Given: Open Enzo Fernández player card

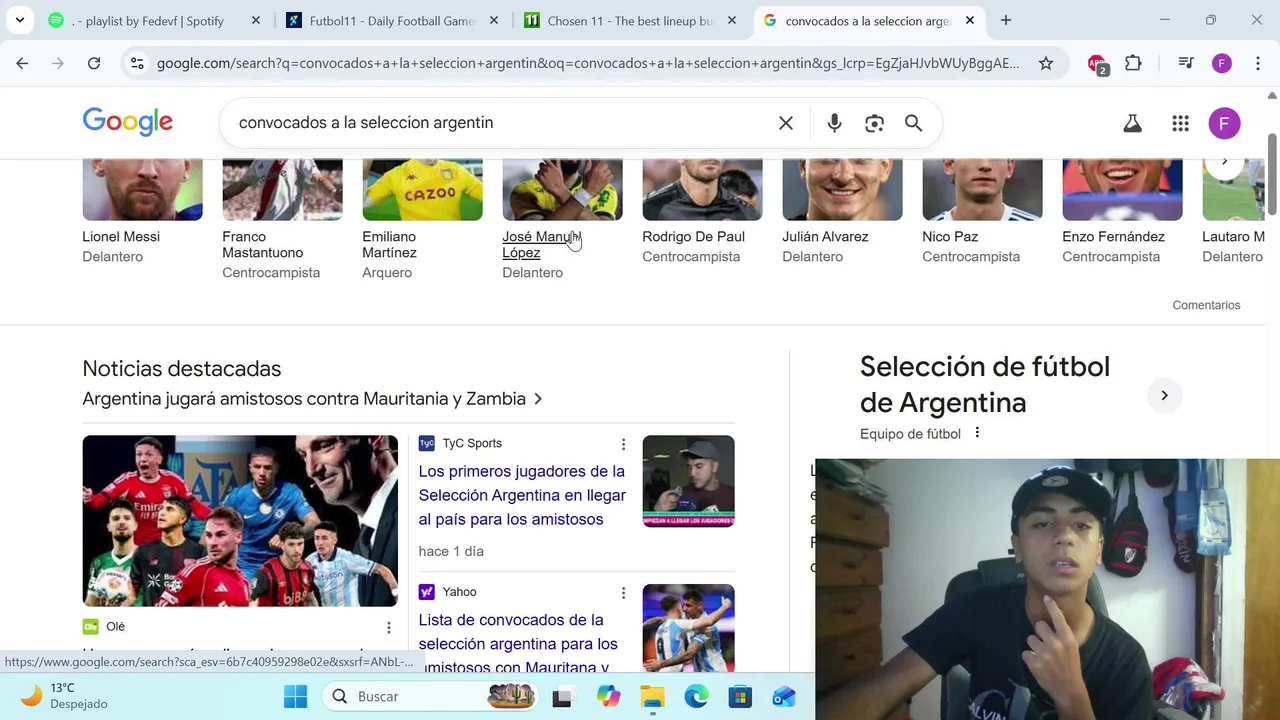Looking at the screenshot, I should [x=1122, y=212].
